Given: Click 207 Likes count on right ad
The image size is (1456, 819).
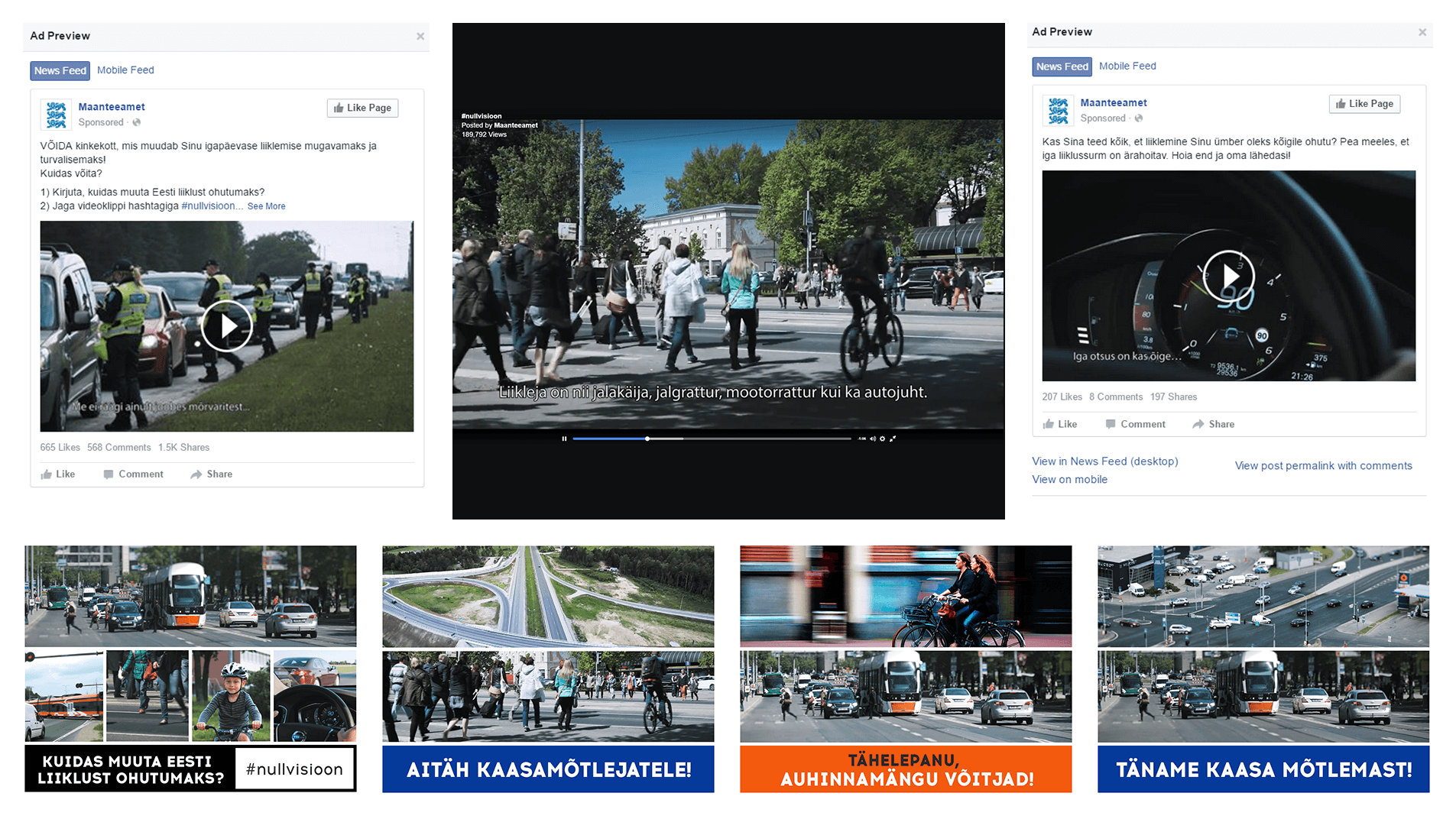Looking at the screenshot, I should (1062, 397).
